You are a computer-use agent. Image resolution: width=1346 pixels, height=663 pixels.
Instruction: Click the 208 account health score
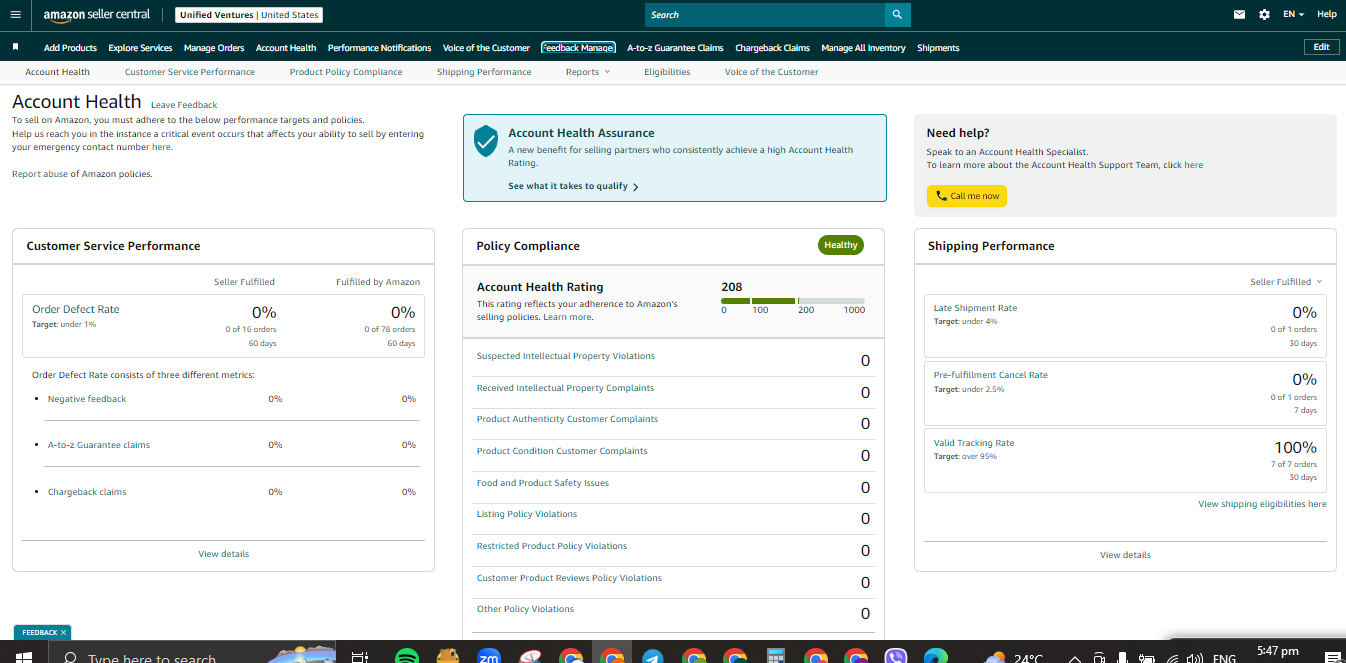(x=731, y=287)
